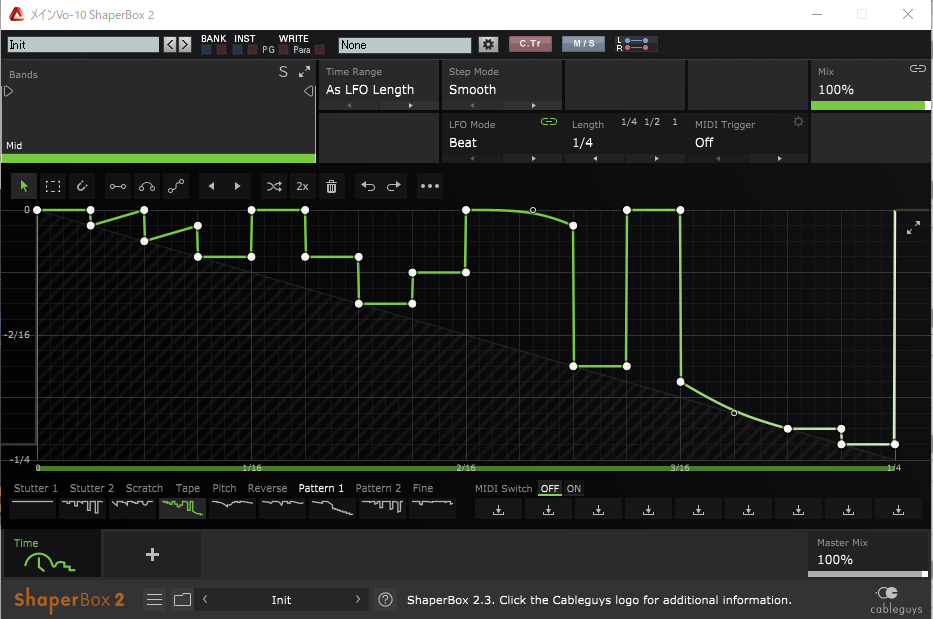The height and width of the screenshot is (619, 933).
Task: Click the Mid band level bar
Action: [x=158, y=158]
